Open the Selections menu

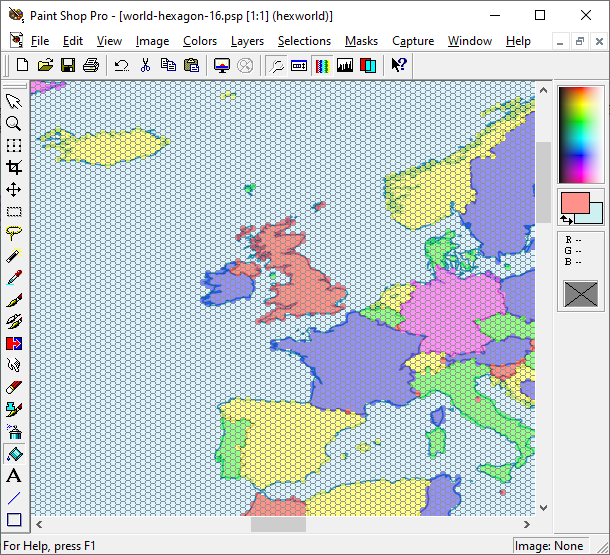(x=304, y=41)
